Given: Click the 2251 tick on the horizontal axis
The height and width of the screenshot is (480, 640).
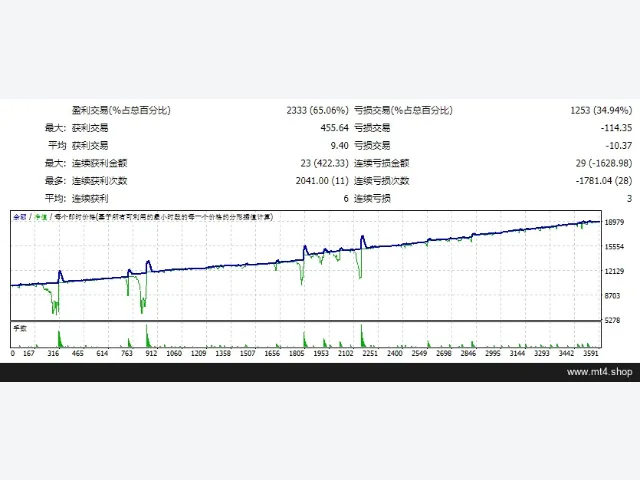Looking at the screenshot, I should (x=370, y=353).
